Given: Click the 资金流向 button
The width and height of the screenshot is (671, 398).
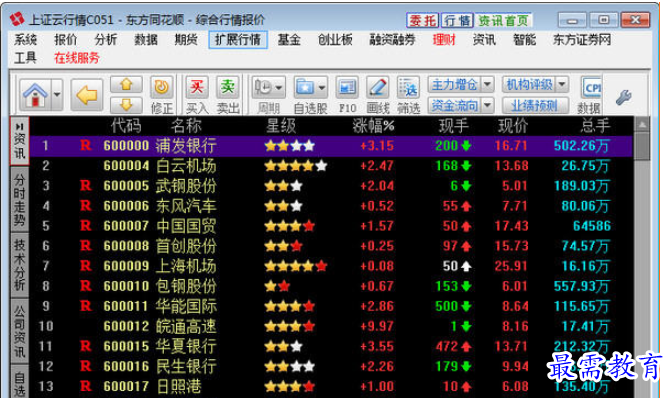Looking at the screenshot, I should [x=454, y=105].
